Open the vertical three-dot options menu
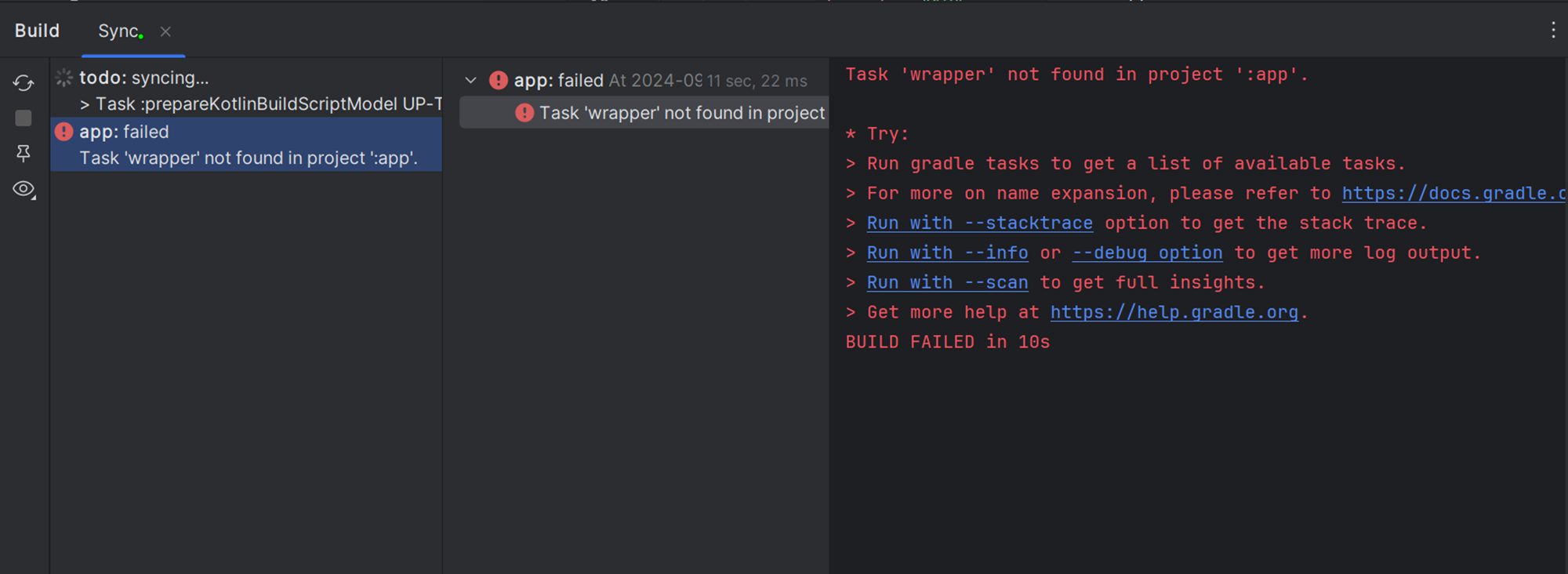Image resolution: width=1568 pixels, height=574 pixels. point(1552,31)
